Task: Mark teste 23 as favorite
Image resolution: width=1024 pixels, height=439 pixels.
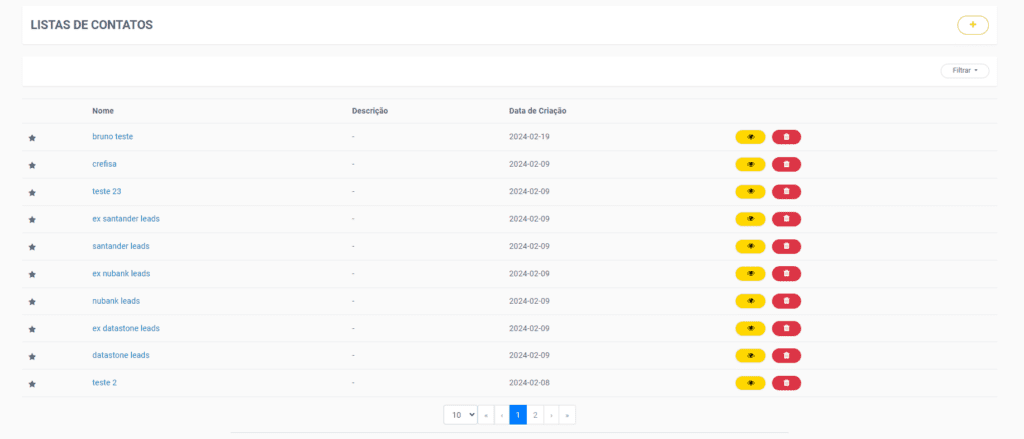Action: coord(32,193)
